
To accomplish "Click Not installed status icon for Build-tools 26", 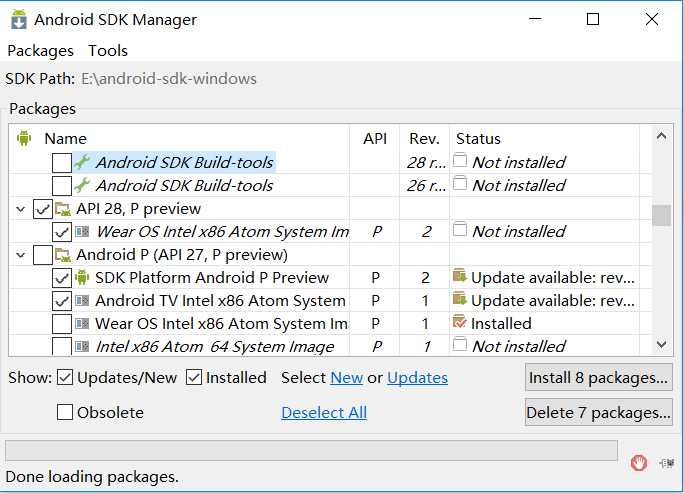I will click(x=460, y=183).
